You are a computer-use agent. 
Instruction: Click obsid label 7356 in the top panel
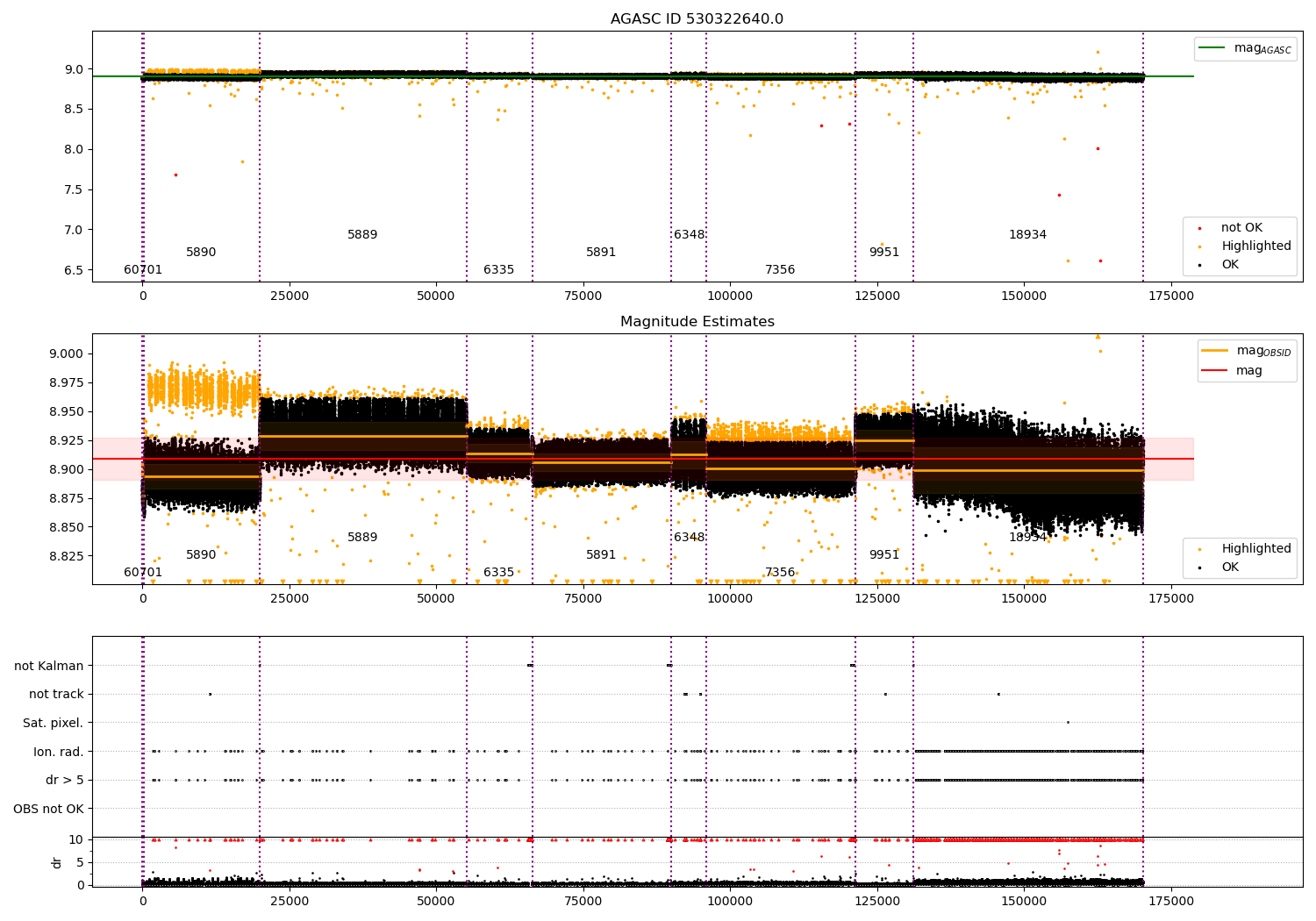point(780,270)
